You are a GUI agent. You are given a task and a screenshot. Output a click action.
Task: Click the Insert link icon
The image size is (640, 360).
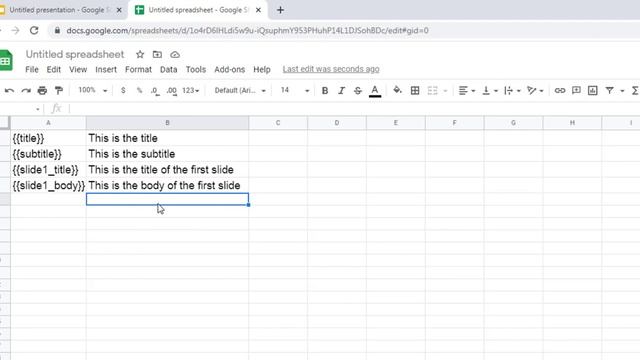(560, 91)
